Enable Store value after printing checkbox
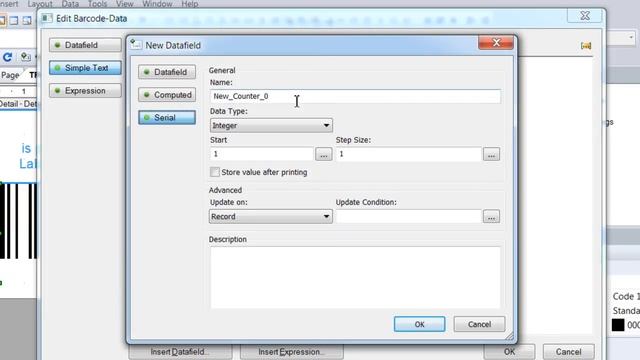The image size is (640, 360). click(x=215, y=172)
